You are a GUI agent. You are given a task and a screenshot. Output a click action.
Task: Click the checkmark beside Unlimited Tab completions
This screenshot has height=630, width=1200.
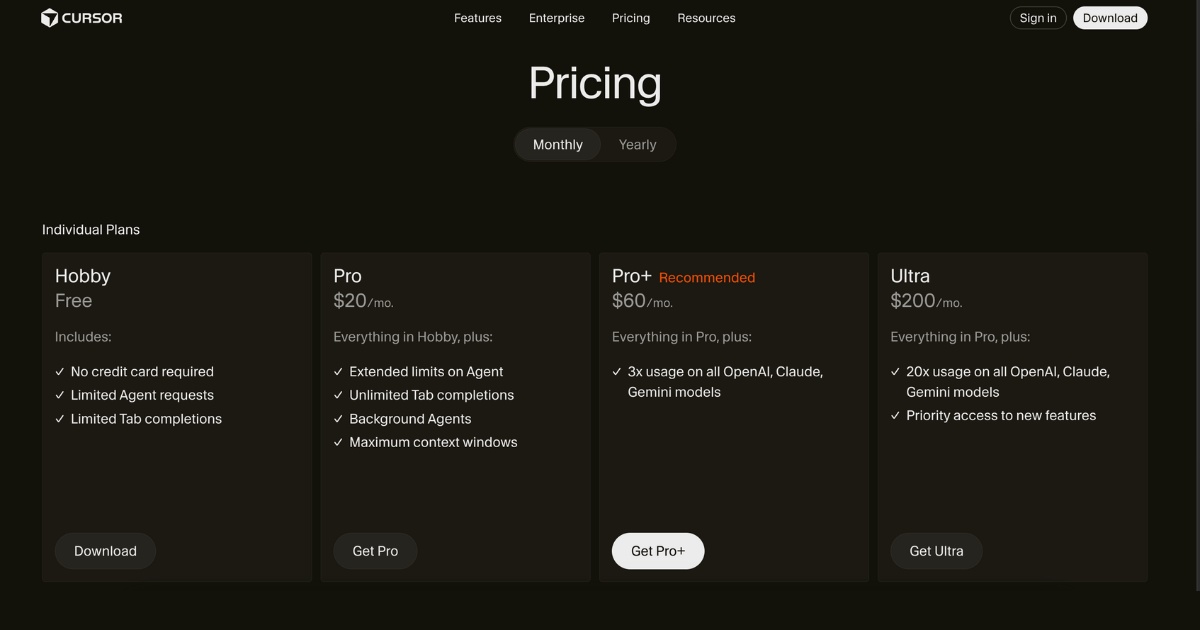click(x=338, y=396)
